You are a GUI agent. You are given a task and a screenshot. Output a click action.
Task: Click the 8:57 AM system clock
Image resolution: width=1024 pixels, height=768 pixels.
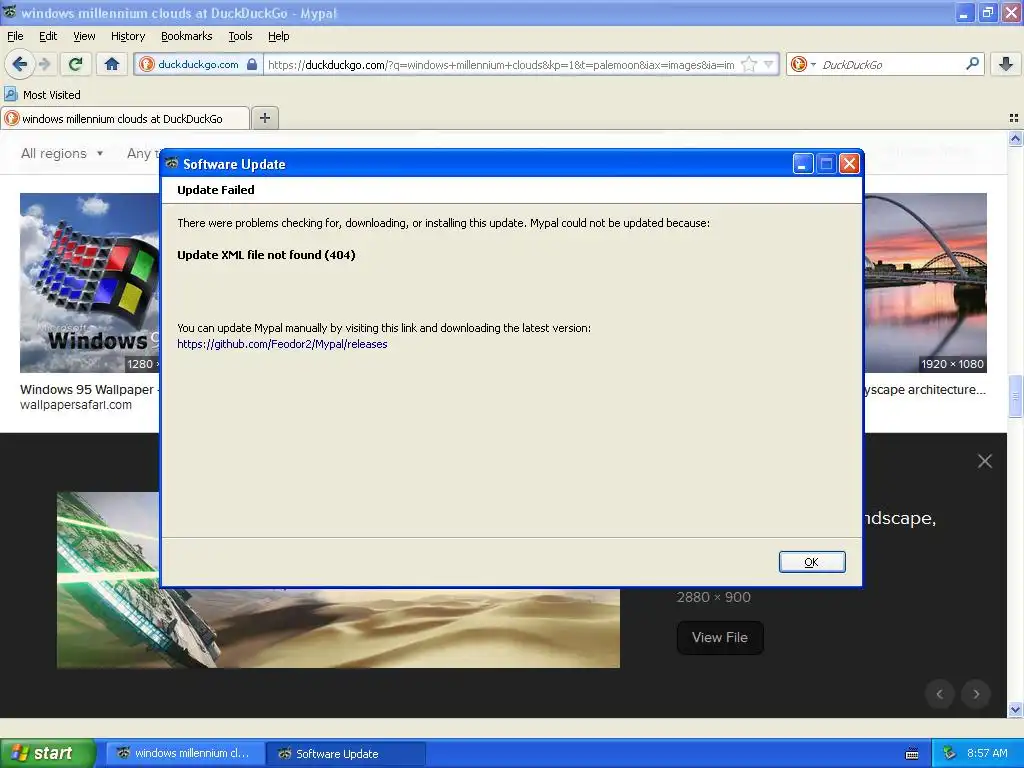987,753
